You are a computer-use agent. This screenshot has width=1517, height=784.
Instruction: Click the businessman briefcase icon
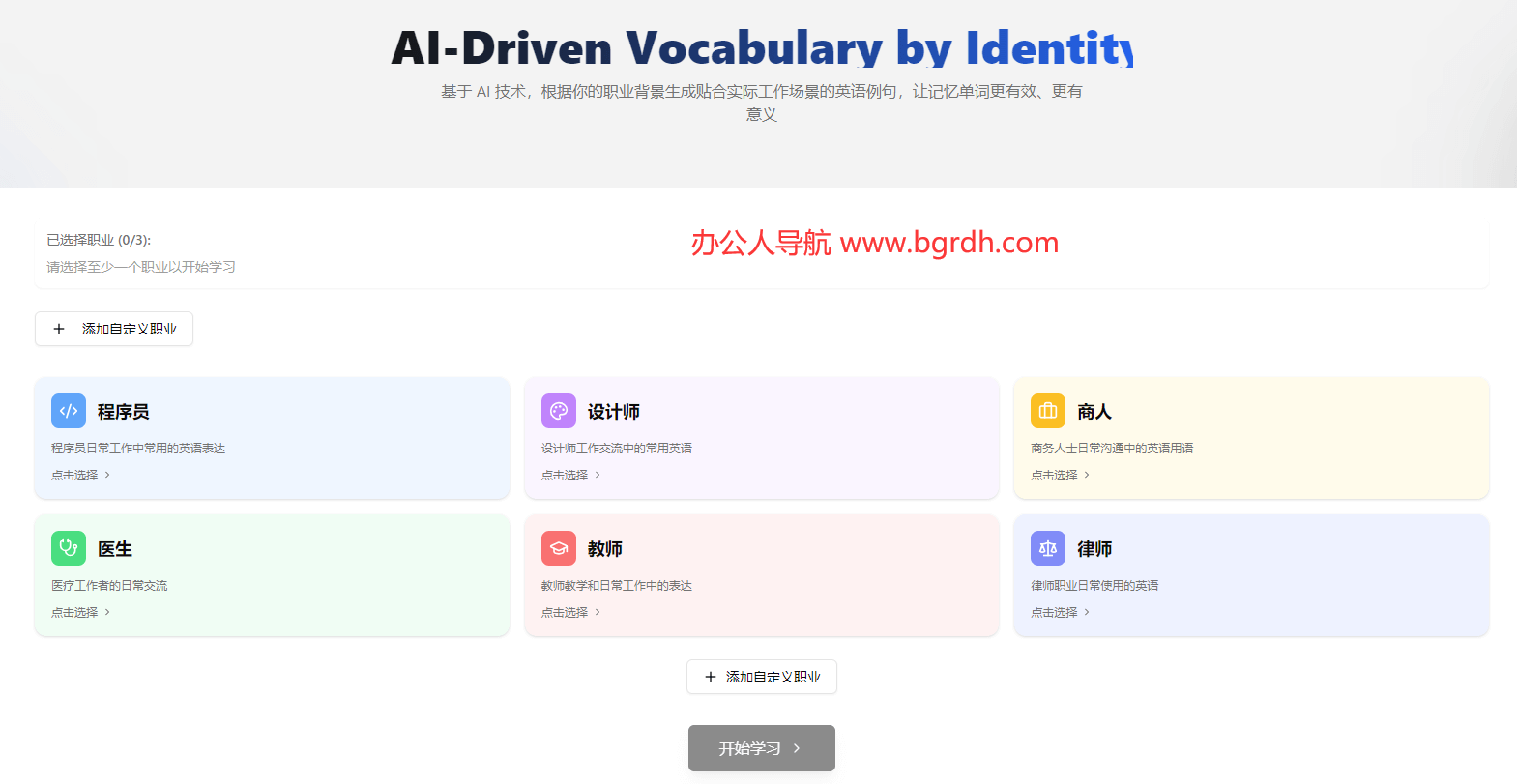[x=1047, y=411]
